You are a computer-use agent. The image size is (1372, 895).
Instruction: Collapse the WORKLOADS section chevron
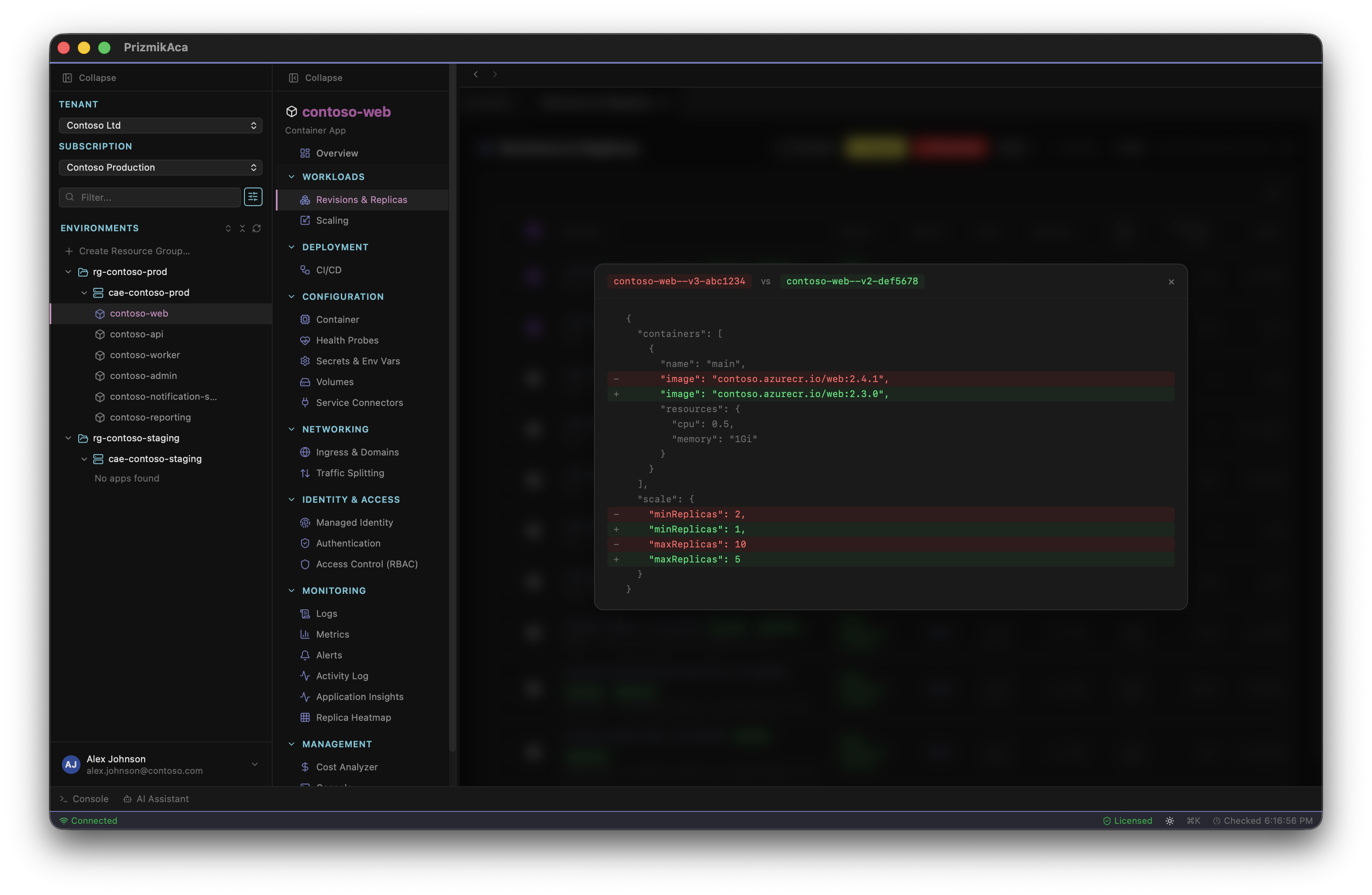[x=291, y=176]
